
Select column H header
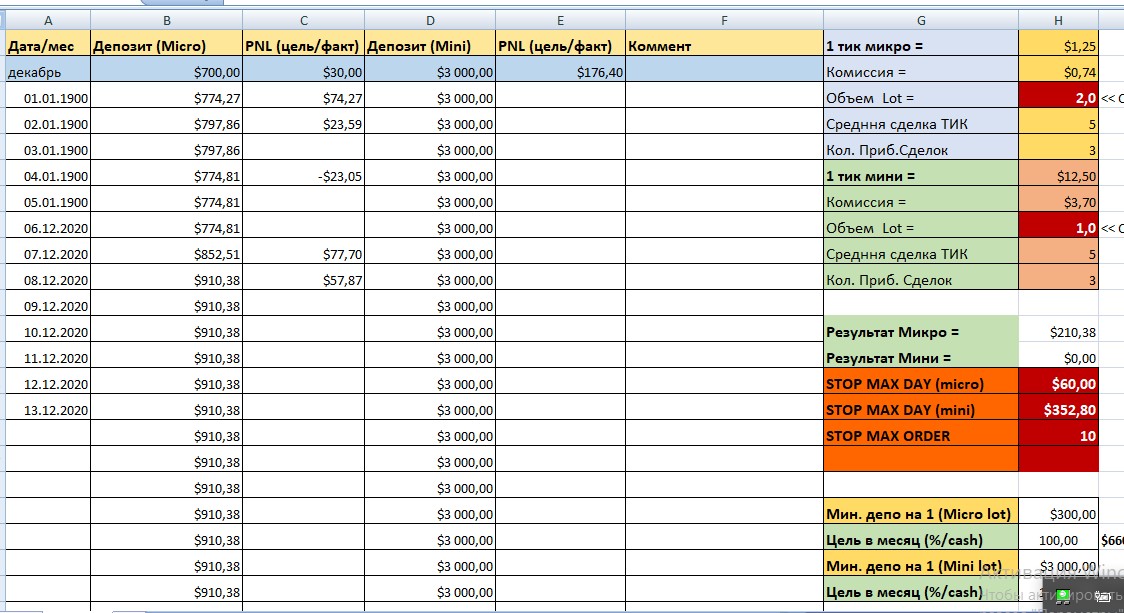(1058, 20)
